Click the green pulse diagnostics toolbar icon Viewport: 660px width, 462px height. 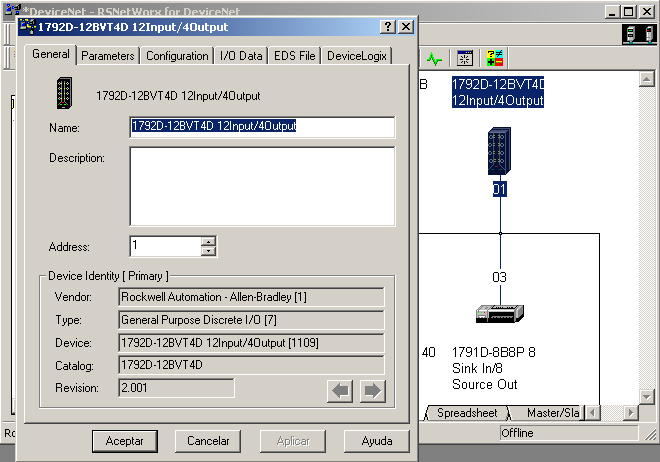tap(434, 58)
